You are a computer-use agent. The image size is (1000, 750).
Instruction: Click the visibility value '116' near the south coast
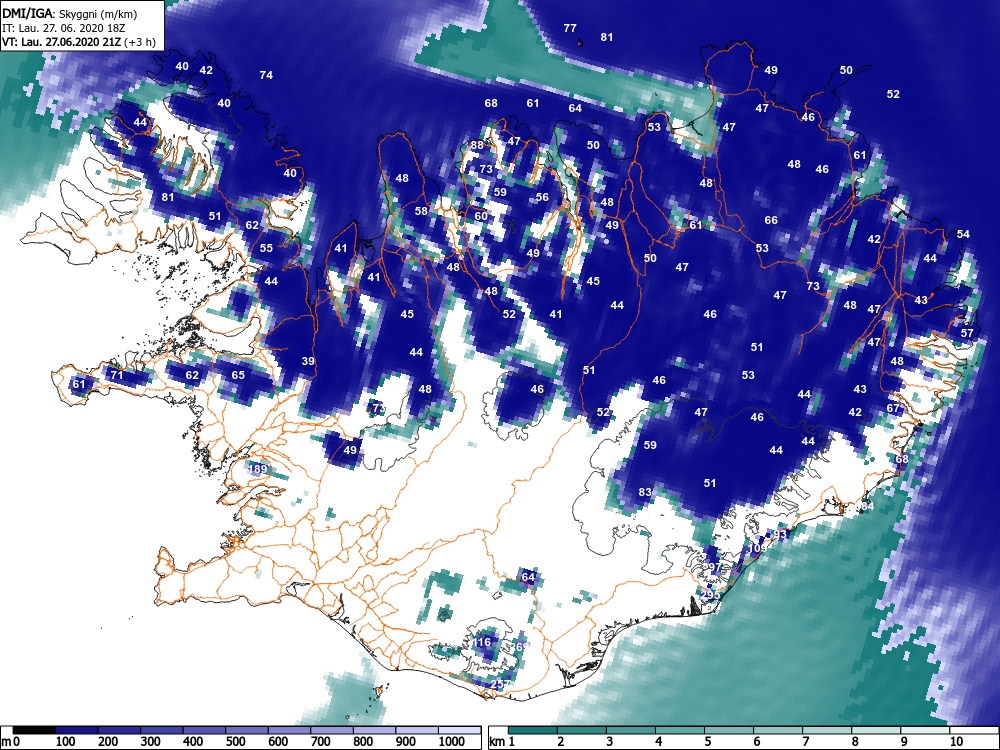[x=482, y=642]
